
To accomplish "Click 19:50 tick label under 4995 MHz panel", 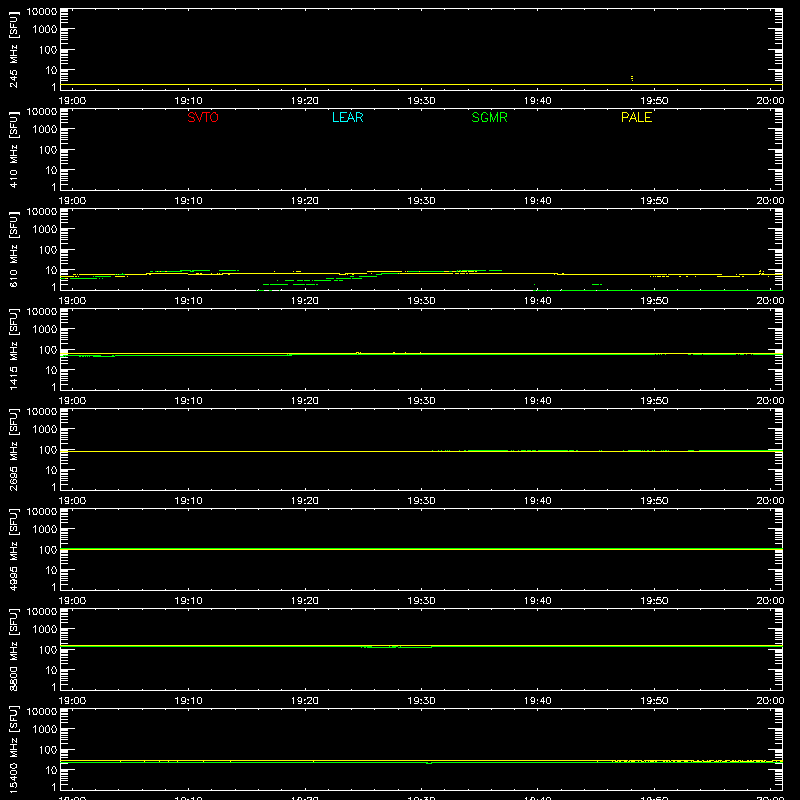I will click(654, 601).
